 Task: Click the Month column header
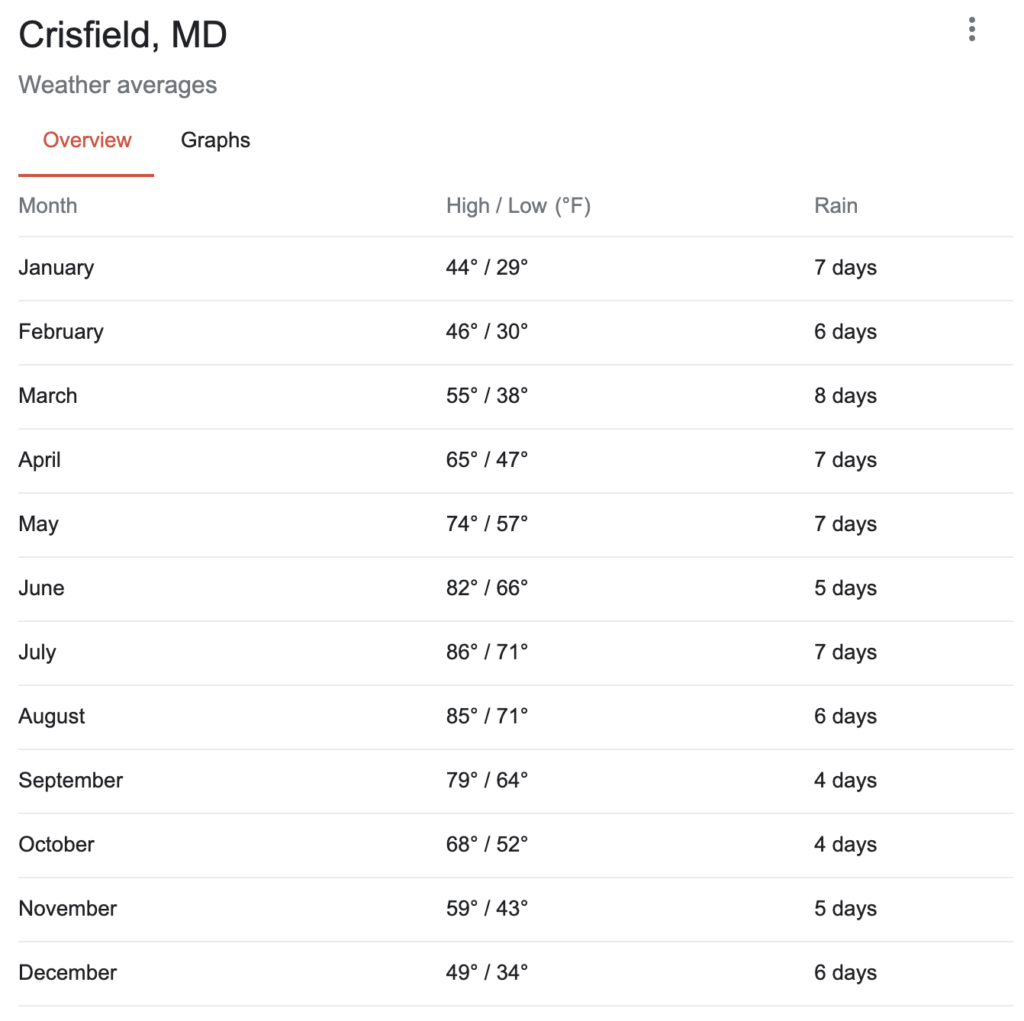[48, 206]
